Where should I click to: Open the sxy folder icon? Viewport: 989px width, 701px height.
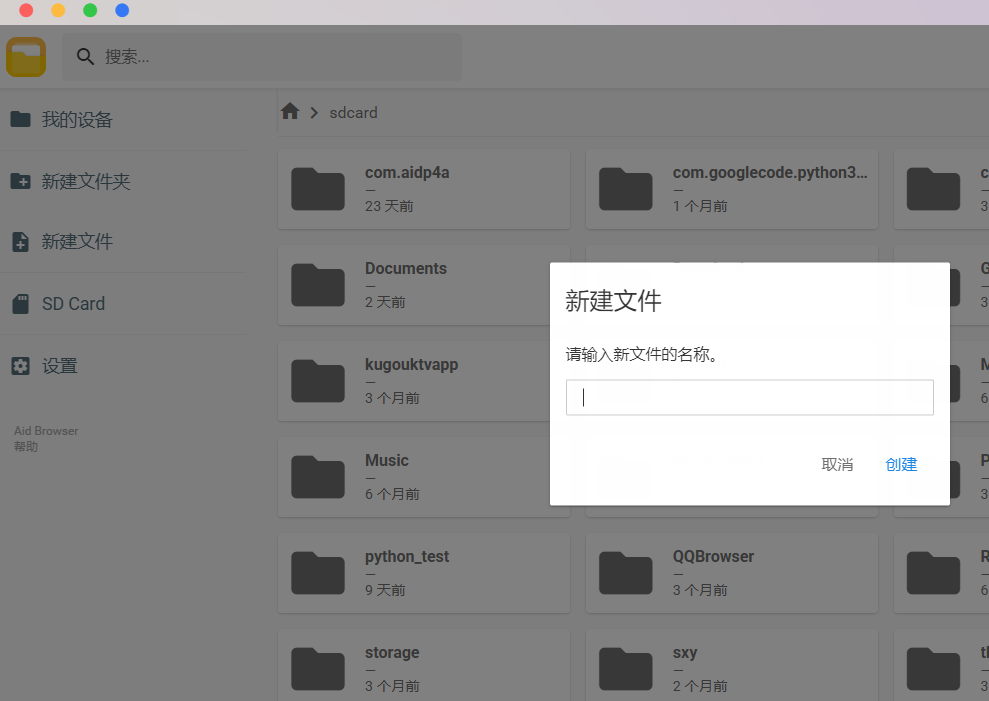[626, 669]
